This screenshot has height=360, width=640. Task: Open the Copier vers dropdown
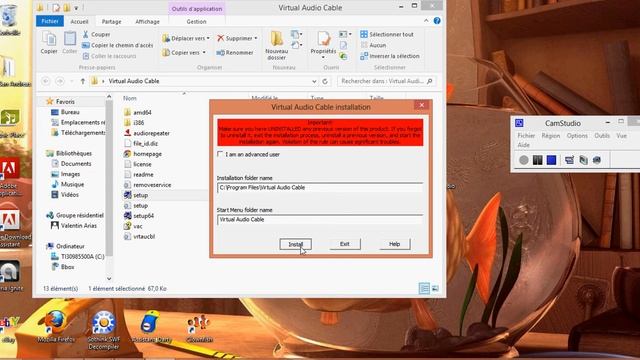184,53
